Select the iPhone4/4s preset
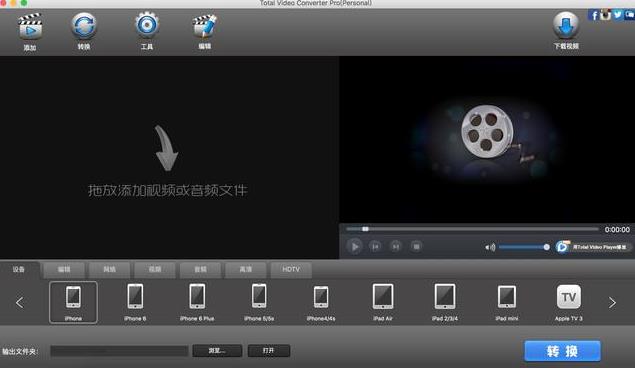Image resolution: width=635 pixels, height=368 pixels. 321,303
